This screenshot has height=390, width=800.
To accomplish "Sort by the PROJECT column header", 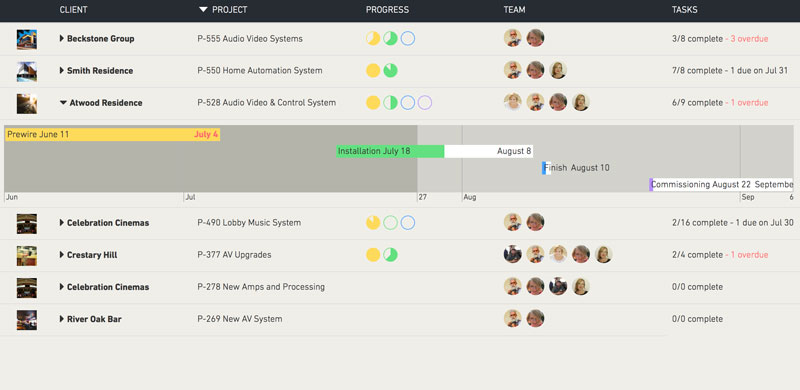I will coord(230,10).
